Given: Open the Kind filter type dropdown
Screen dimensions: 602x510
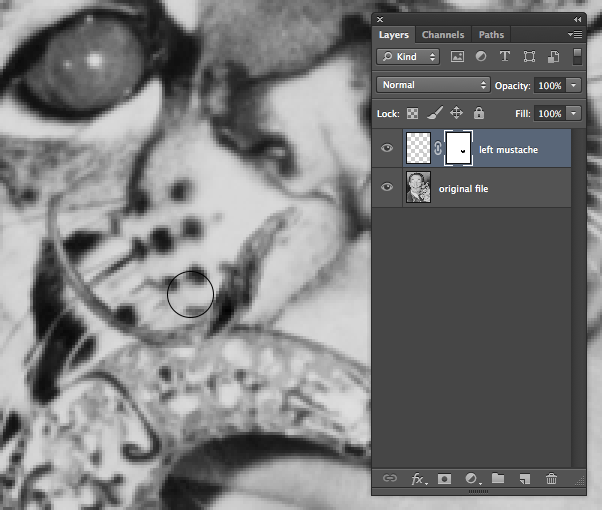Looking at the screenshot, I should tap(409, 57).
